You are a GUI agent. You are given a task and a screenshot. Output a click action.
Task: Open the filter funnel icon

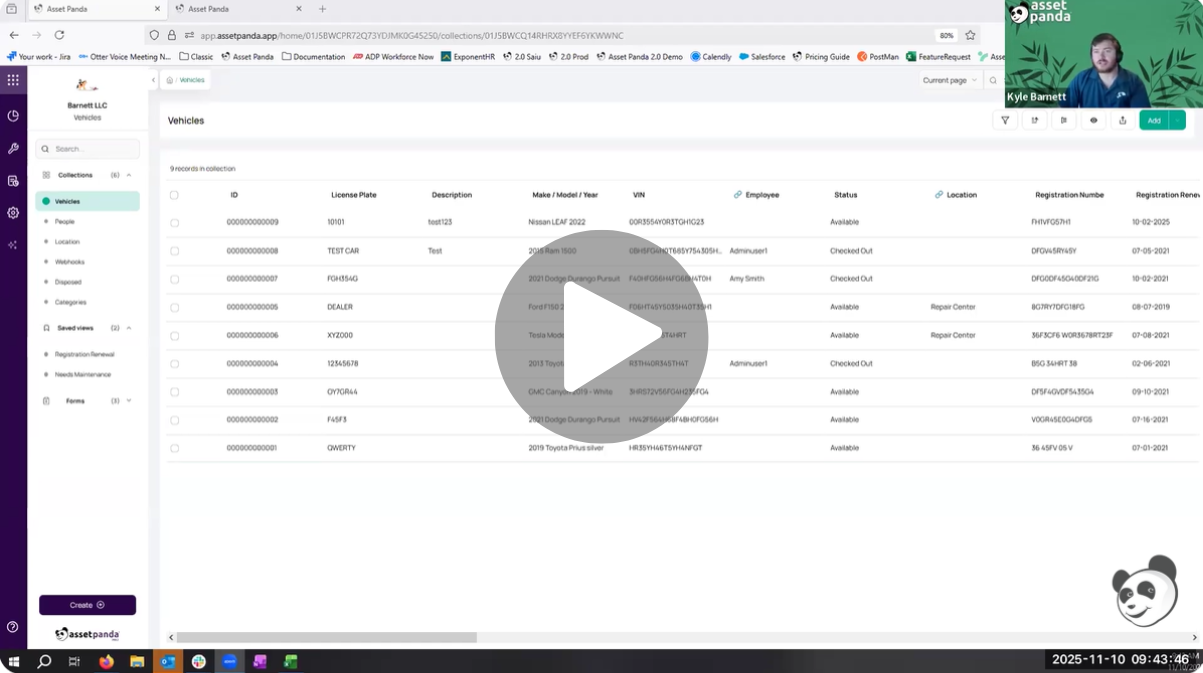point(1005,120)
